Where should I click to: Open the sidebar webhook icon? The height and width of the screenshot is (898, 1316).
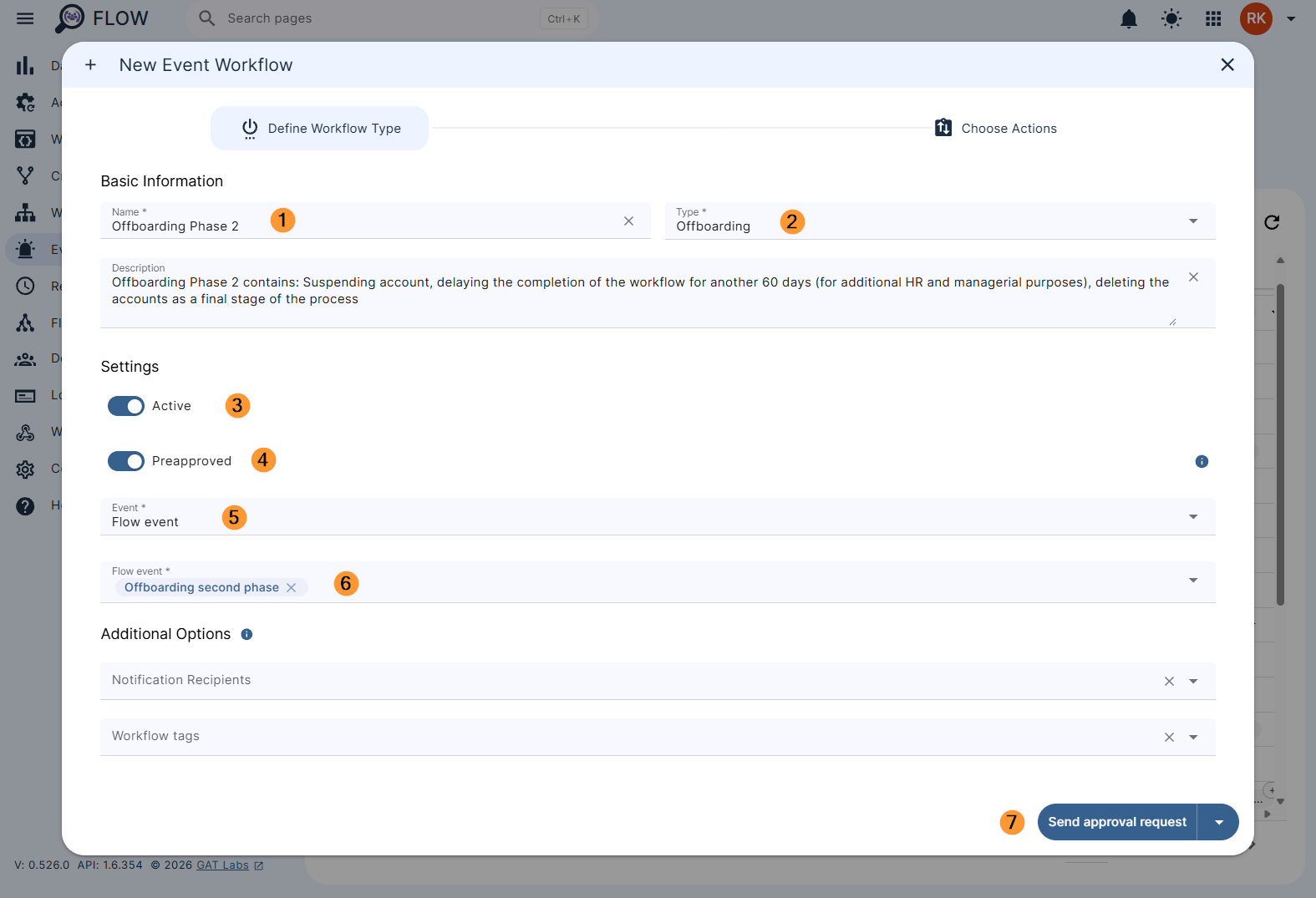click(x=25, y=432)
